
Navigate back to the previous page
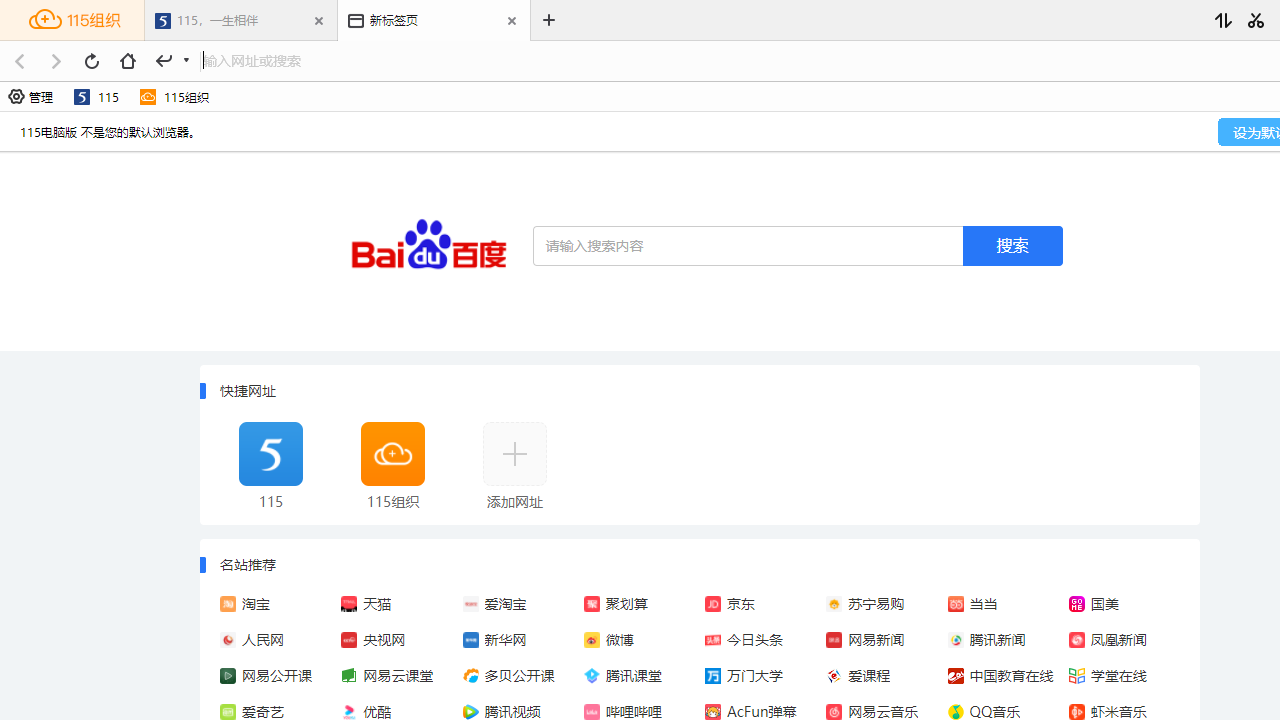point(20,61)
